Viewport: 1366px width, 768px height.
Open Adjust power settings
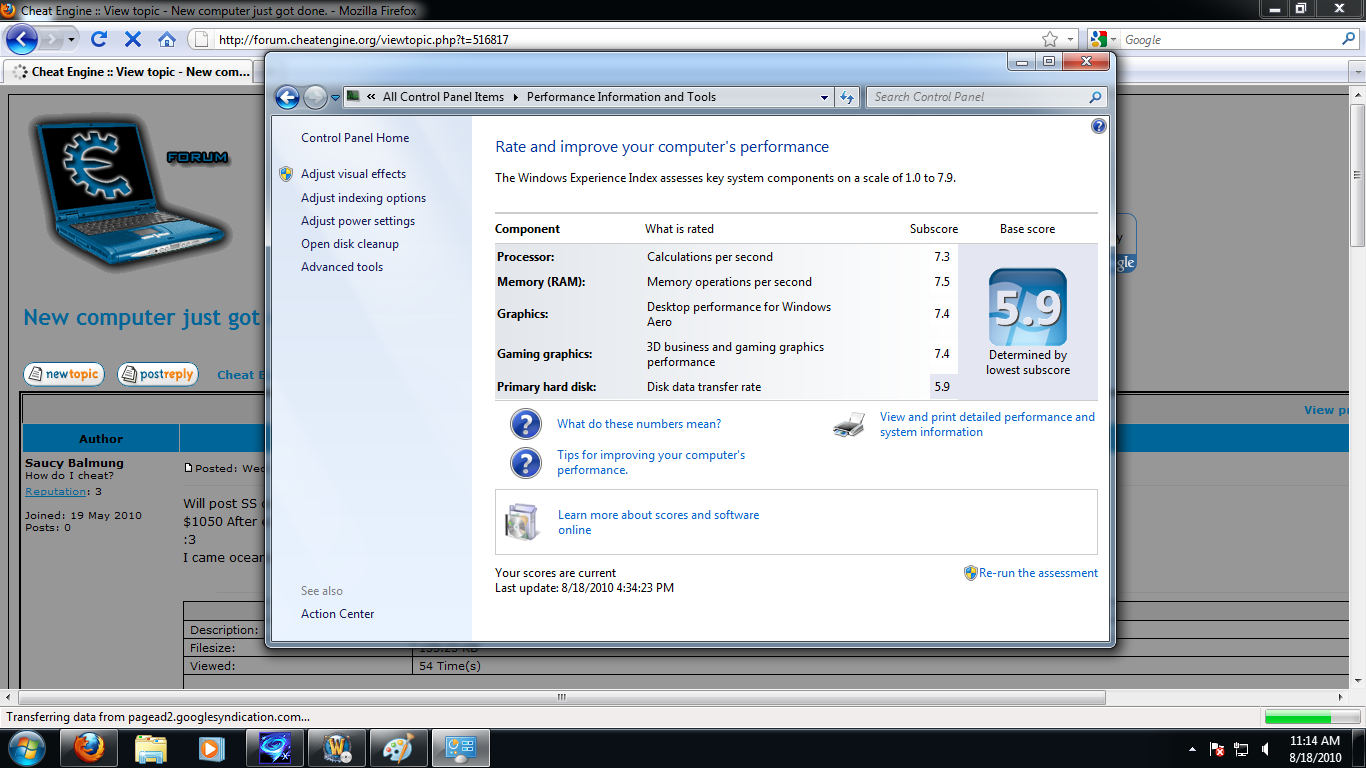[x=358, y=221]
